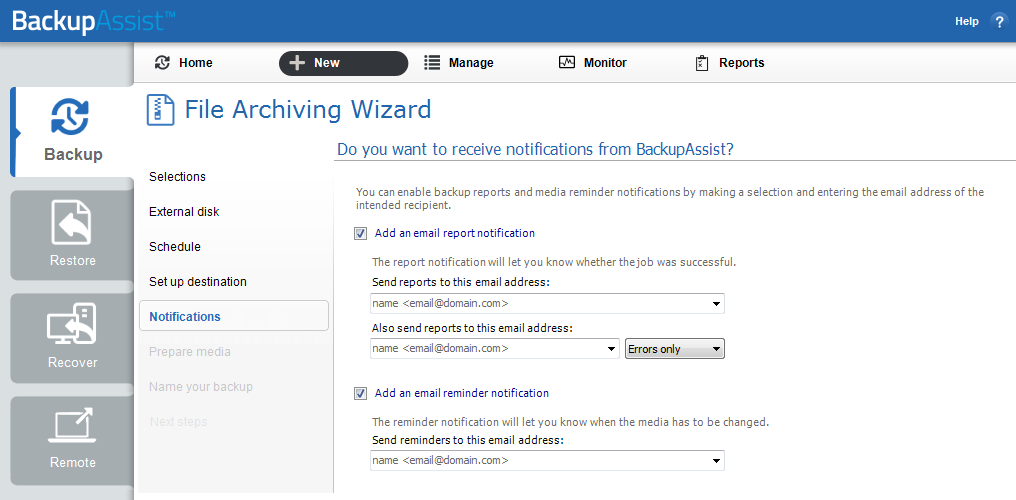Screen dimensions: 1016x500
Task: Uncheck Add an email reminder notification
Action: click(x=360, y=394)
